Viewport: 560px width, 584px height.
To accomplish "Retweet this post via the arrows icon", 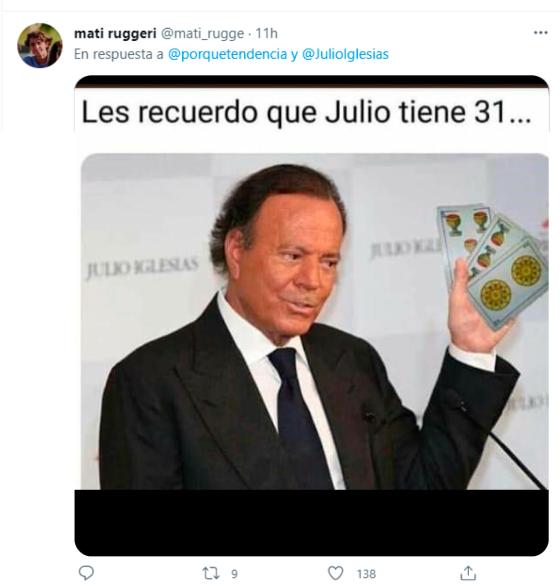I will [210, 573].
